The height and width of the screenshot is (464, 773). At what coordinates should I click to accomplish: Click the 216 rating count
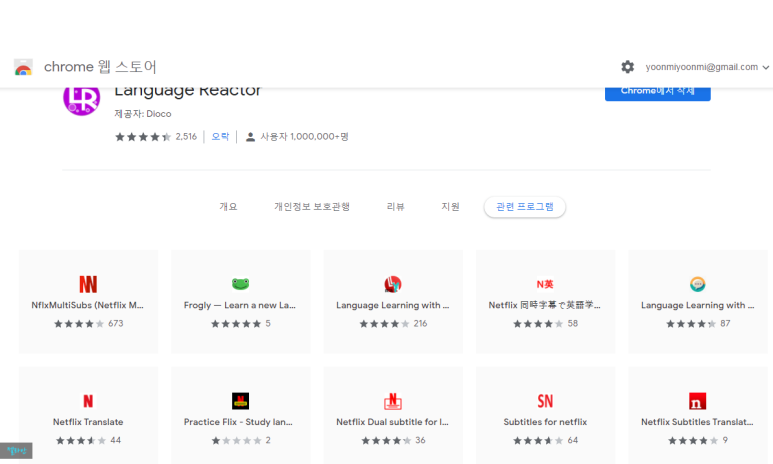421,323
